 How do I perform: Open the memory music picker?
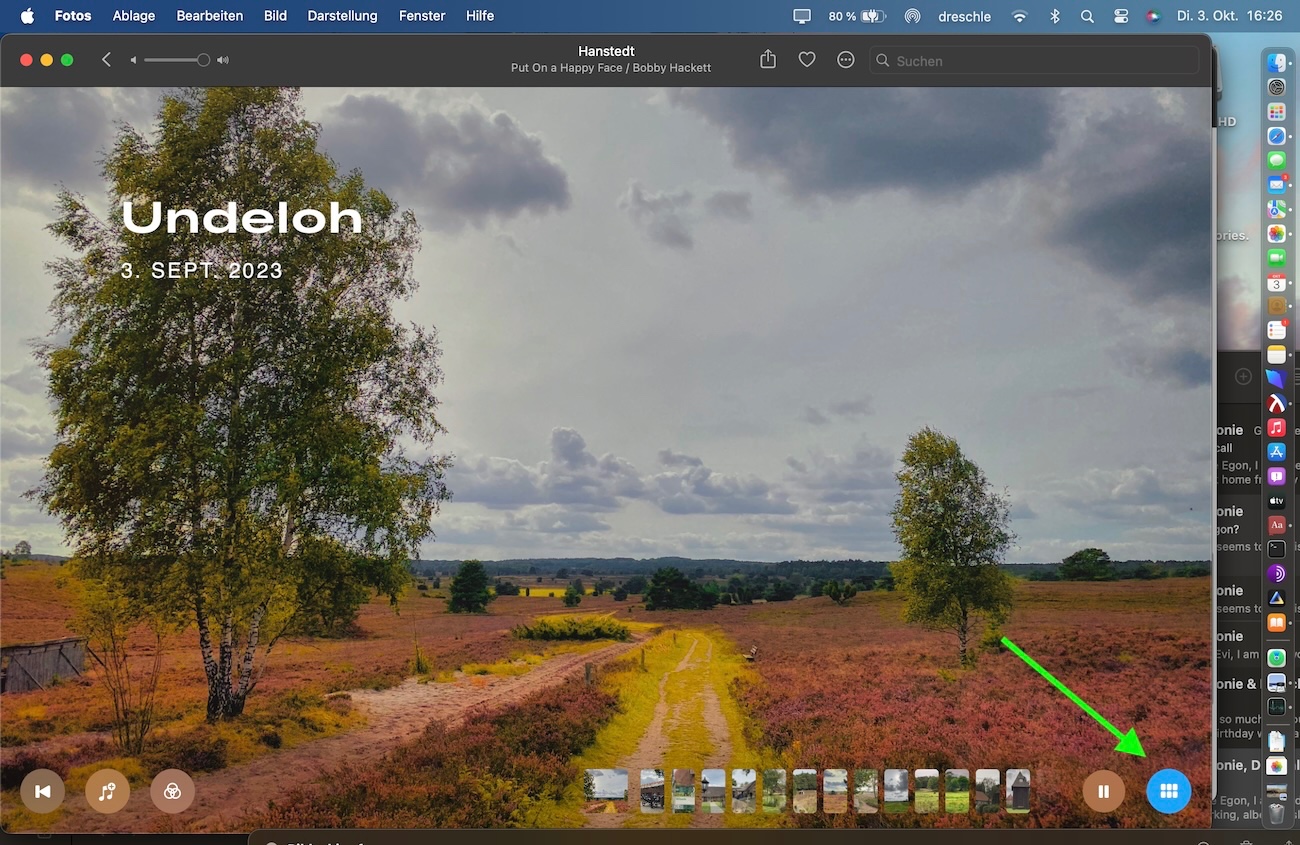(x=107, y=791)
